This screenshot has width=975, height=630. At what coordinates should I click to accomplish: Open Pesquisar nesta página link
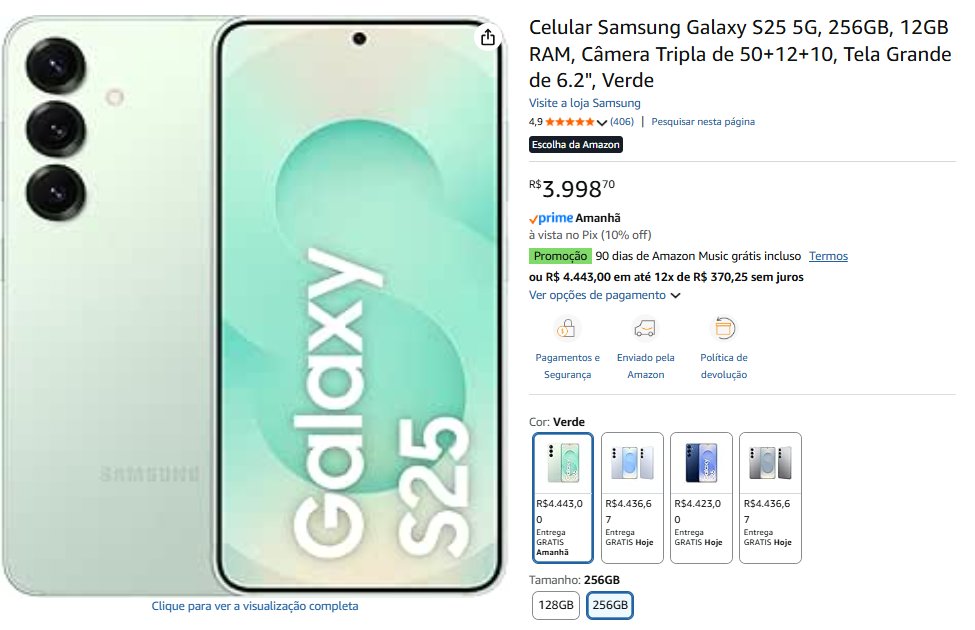click(703, 122)
